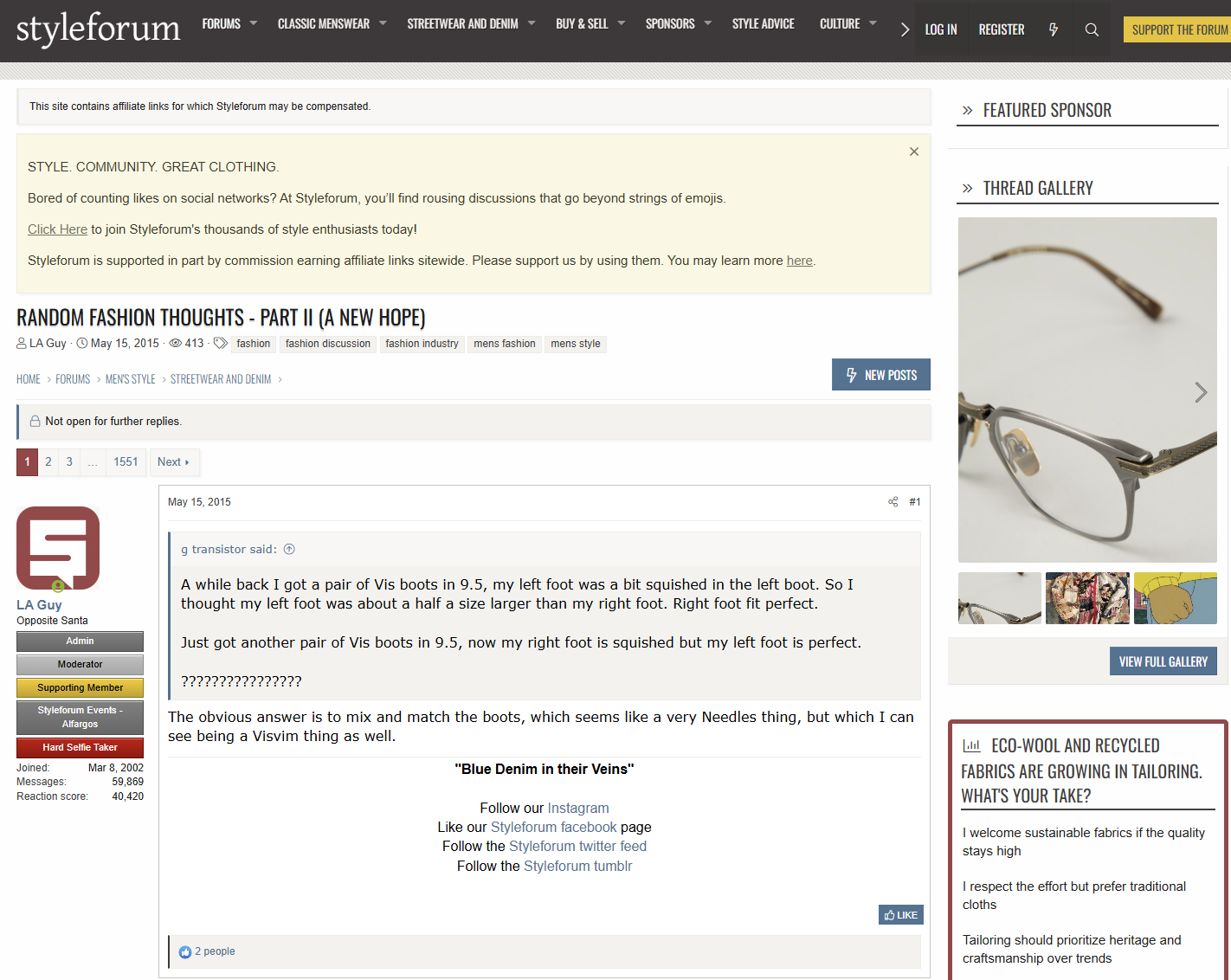Open Streetwear and Denim nav item
The height and width of the screenshot is (980, 1231).
point(463,24)
